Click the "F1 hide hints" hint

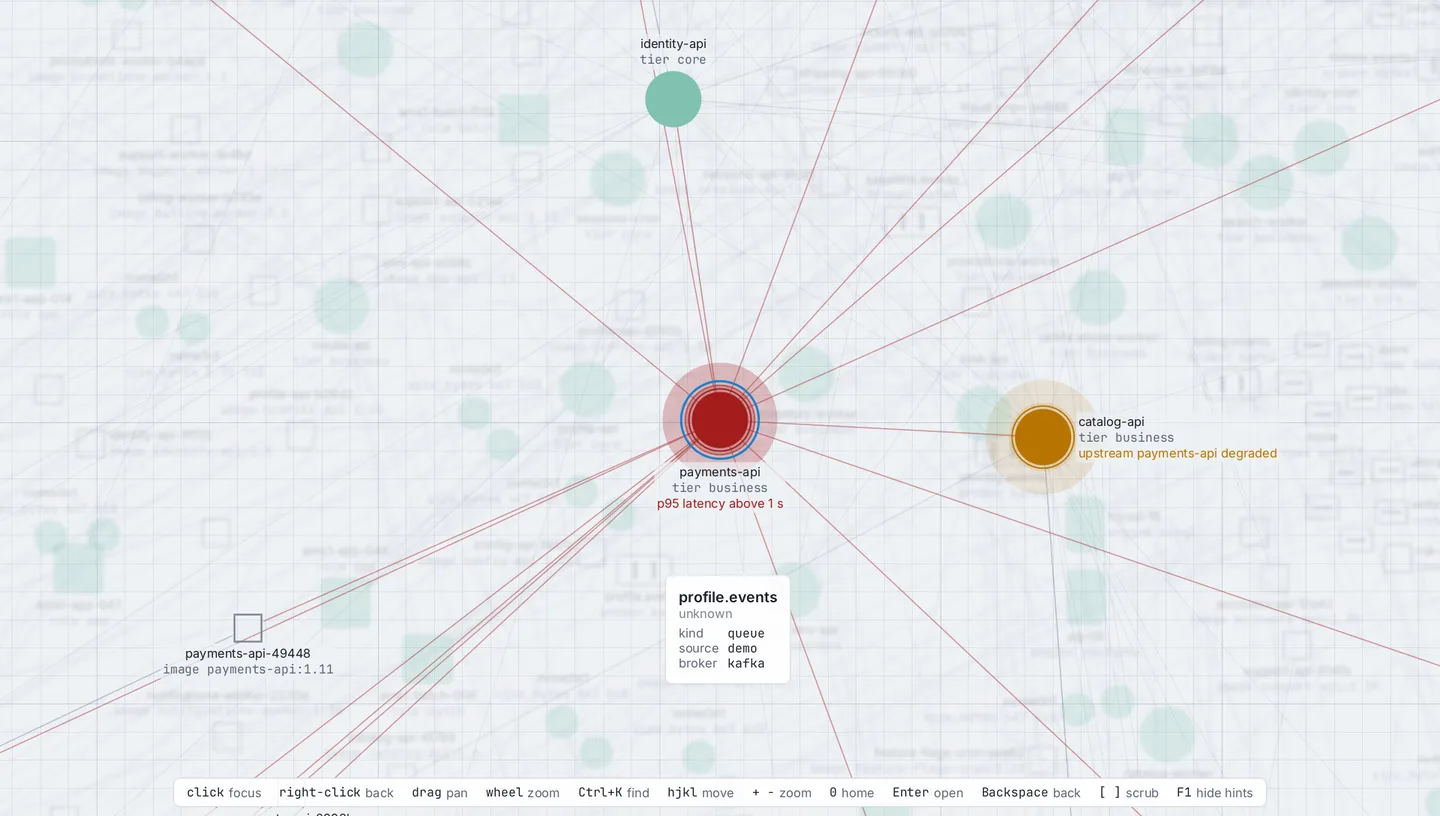point(1214,793)
